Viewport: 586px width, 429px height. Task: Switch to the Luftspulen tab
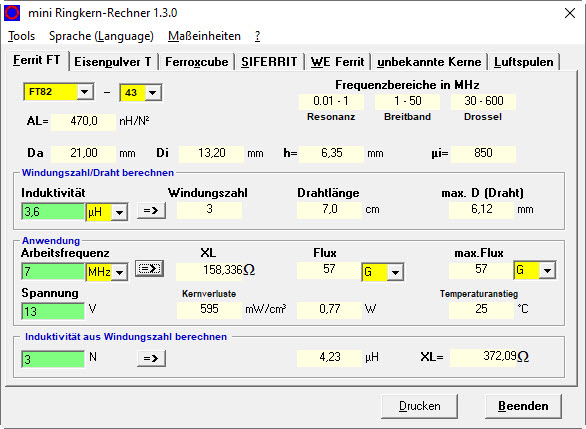[524, 62]
